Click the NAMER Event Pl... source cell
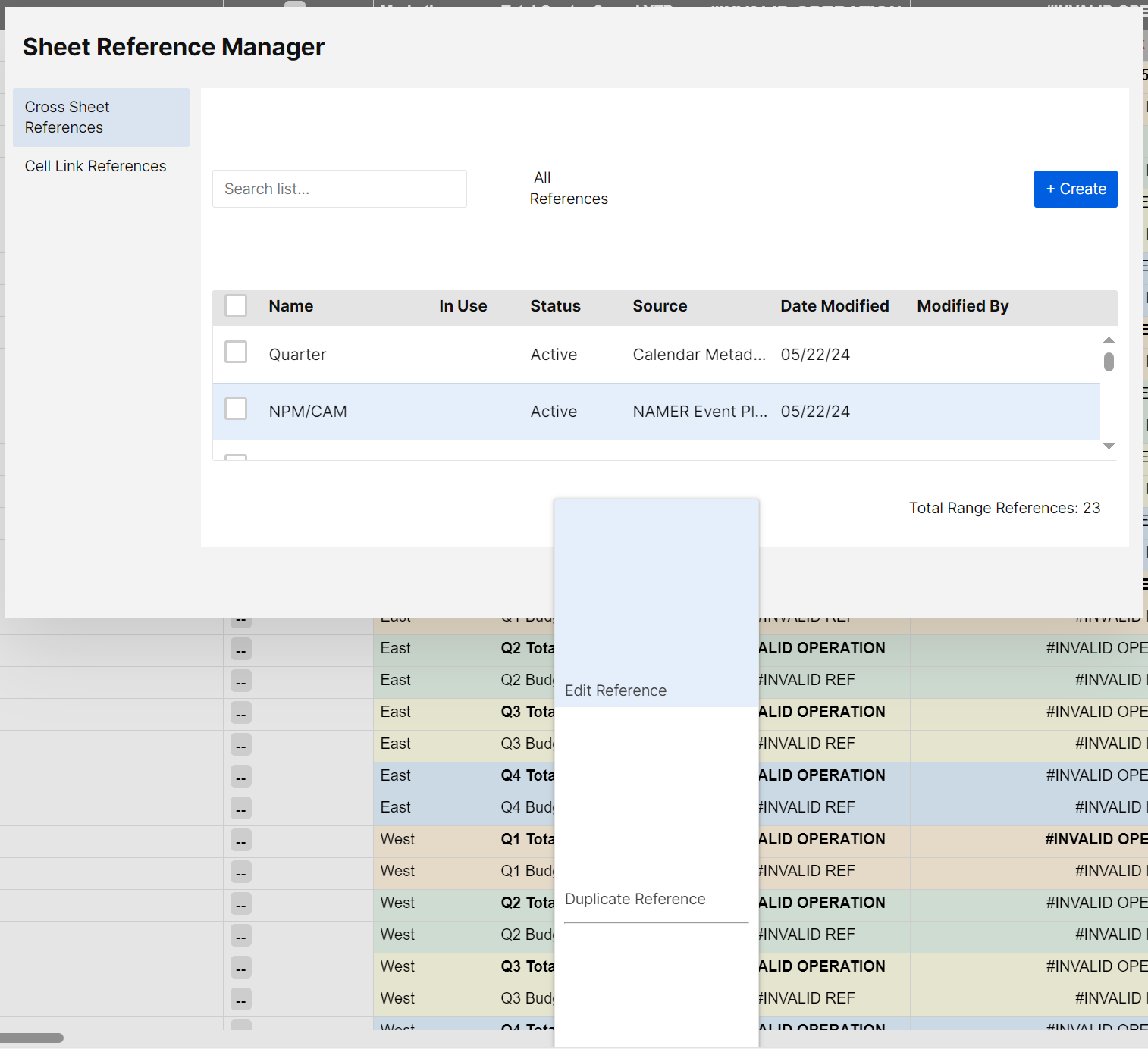This screenshot has width=1148, height=1049. (700, 412)
